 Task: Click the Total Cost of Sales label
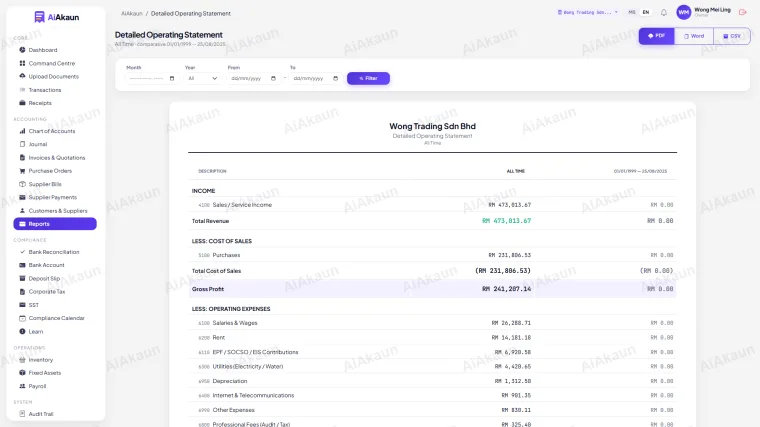click(x=216, y=271)
